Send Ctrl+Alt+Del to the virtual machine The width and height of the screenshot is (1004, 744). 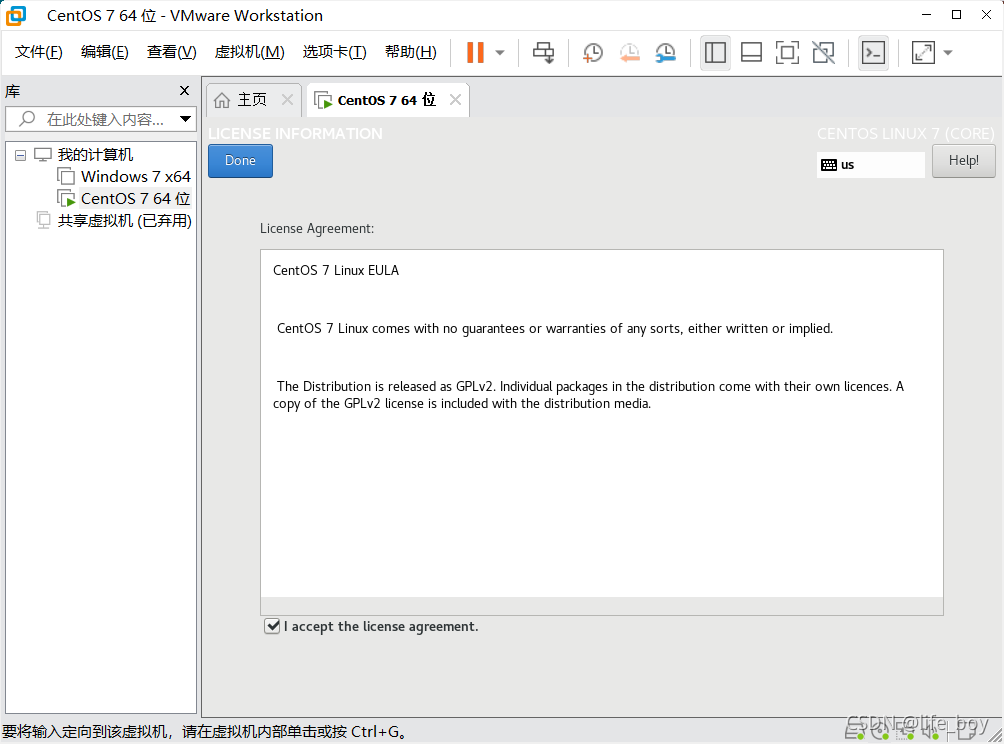tap(544, 53)
